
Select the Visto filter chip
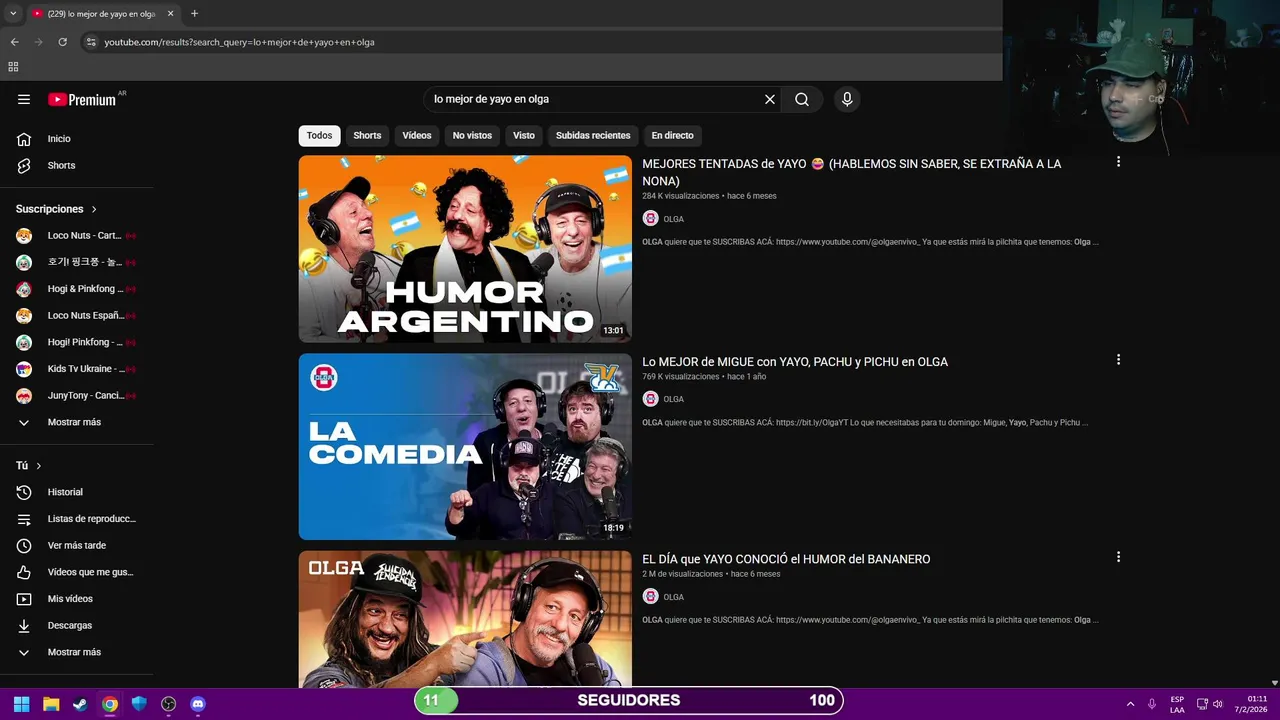(x=524, y=135)
